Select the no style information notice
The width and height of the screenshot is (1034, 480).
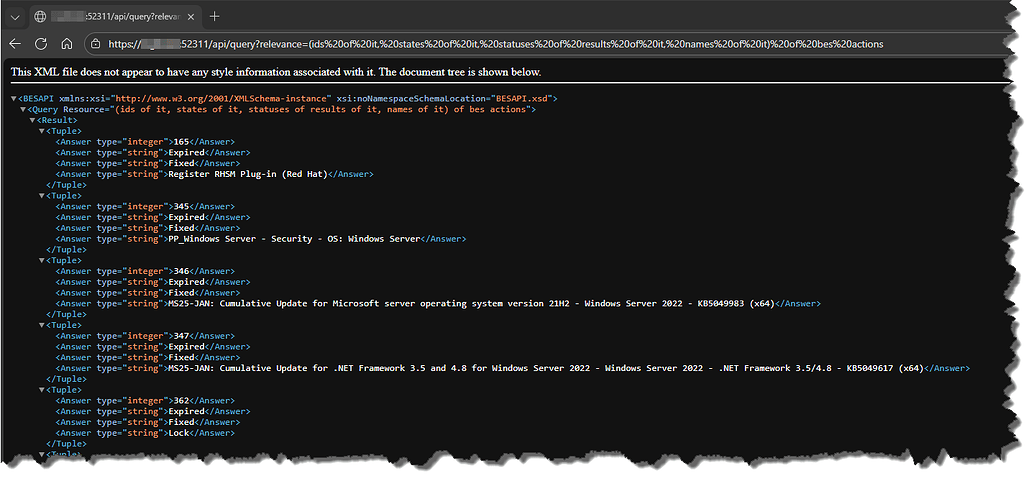[276, 72]
